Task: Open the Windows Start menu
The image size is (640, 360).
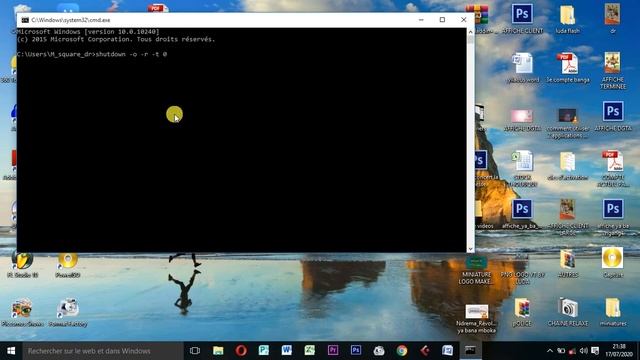Action: point(11,351)
